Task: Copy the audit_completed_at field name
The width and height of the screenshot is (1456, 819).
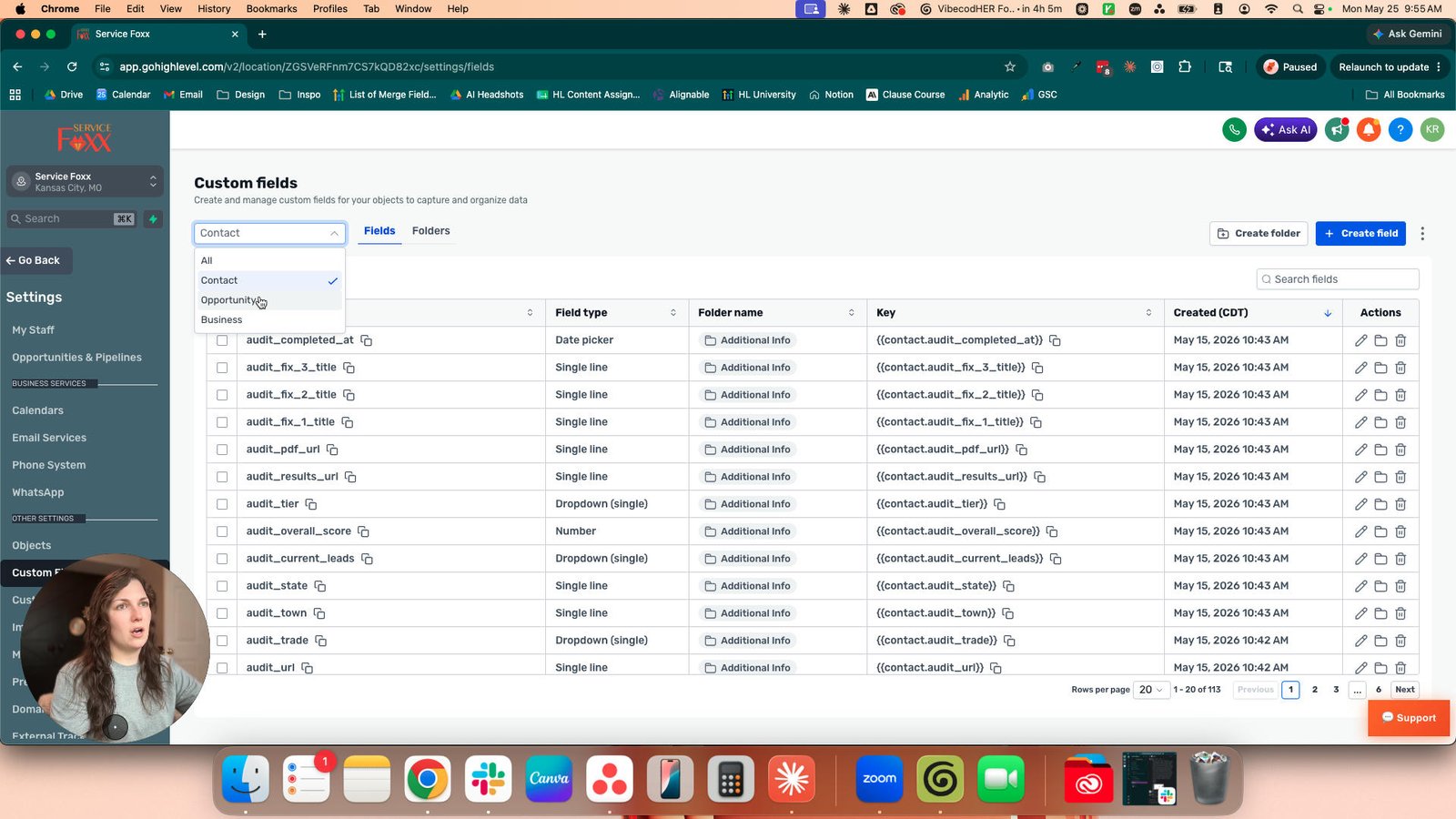Action: coord(367,340)
